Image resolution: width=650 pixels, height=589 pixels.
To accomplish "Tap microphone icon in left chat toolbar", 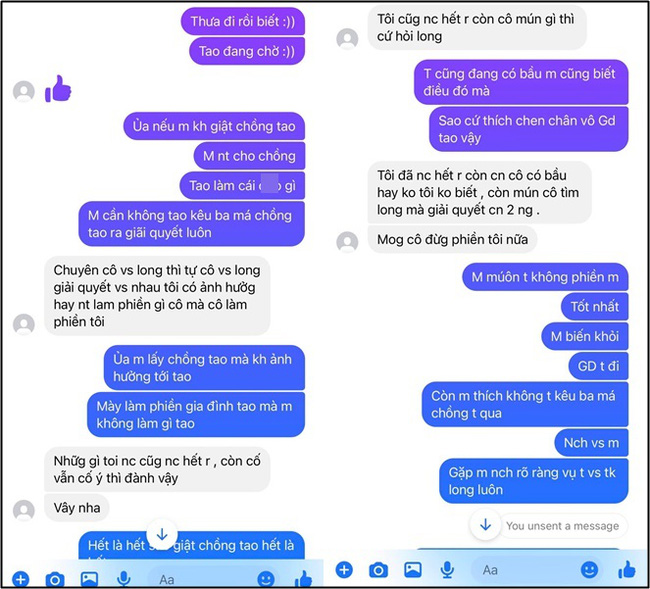I will (124, 579).
